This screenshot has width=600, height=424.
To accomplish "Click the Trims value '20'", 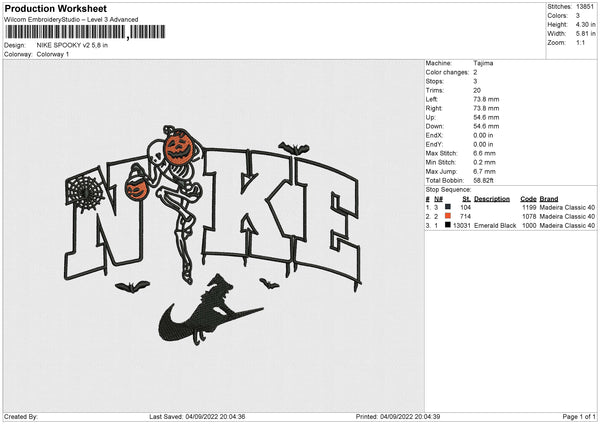I will point(477,90).
